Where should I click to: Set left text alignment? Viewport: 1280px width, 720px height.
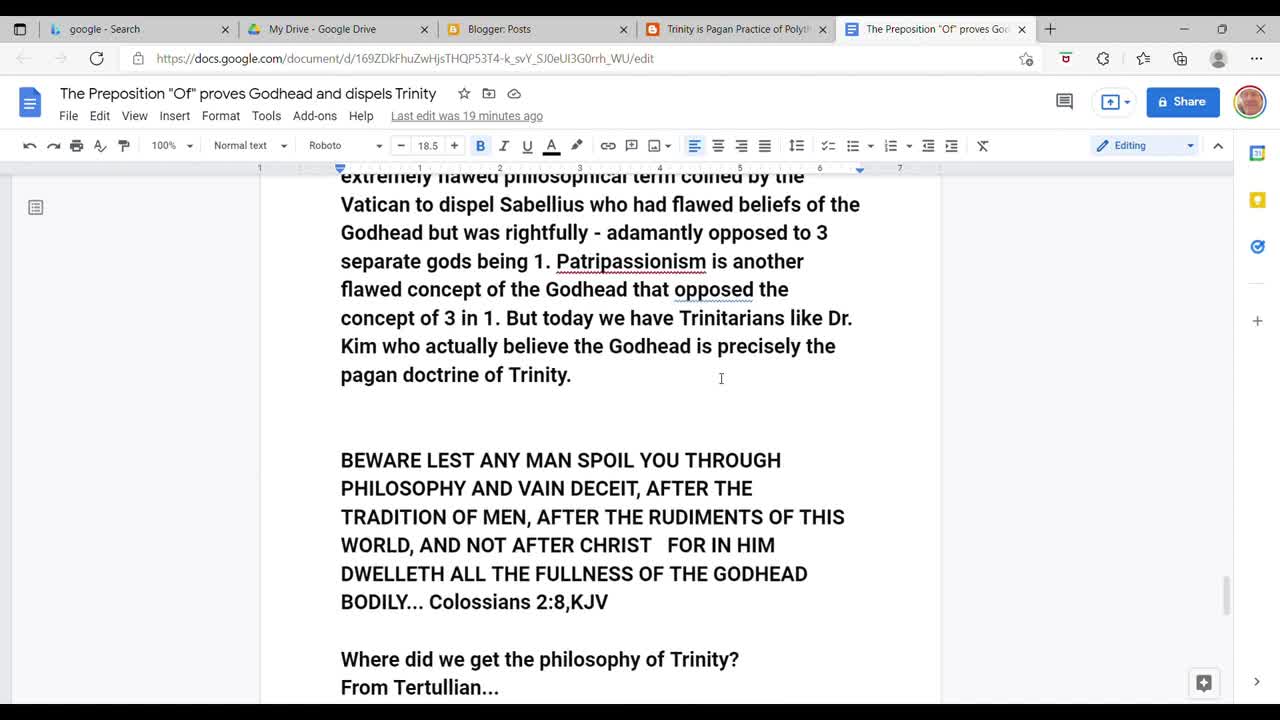pos(694,146)
